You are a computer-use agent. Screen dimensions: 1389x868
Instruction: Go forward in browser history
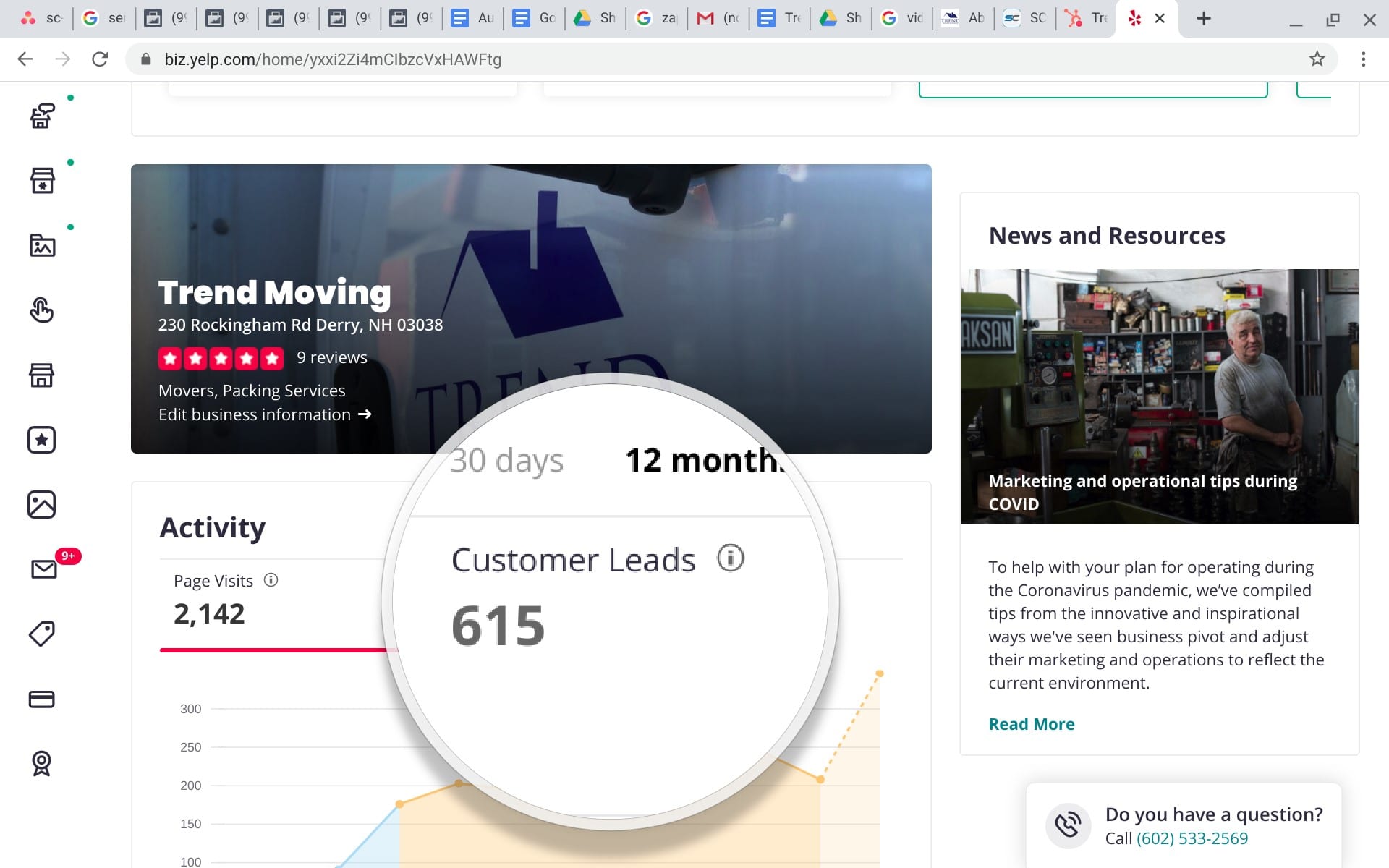(63, 59)
